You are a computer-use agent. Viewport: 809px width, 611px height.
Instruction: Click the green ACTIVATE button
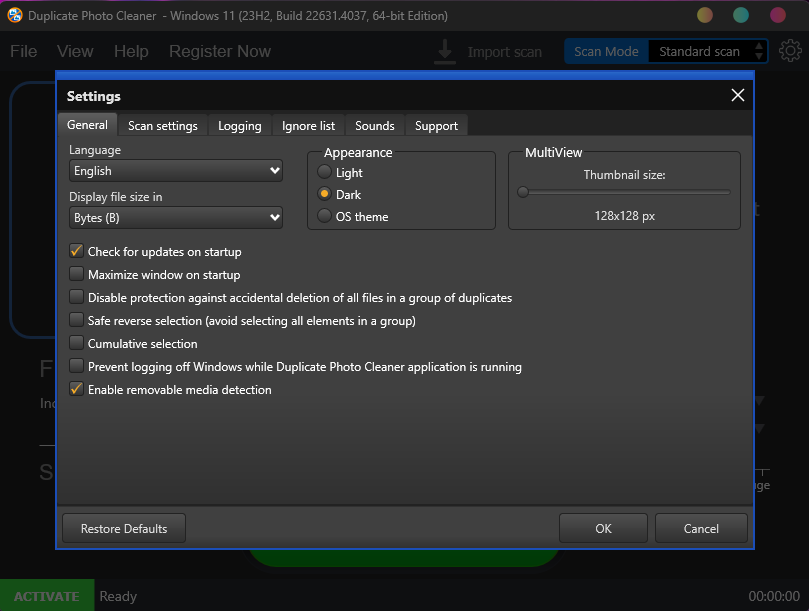[x=47, y=596]
